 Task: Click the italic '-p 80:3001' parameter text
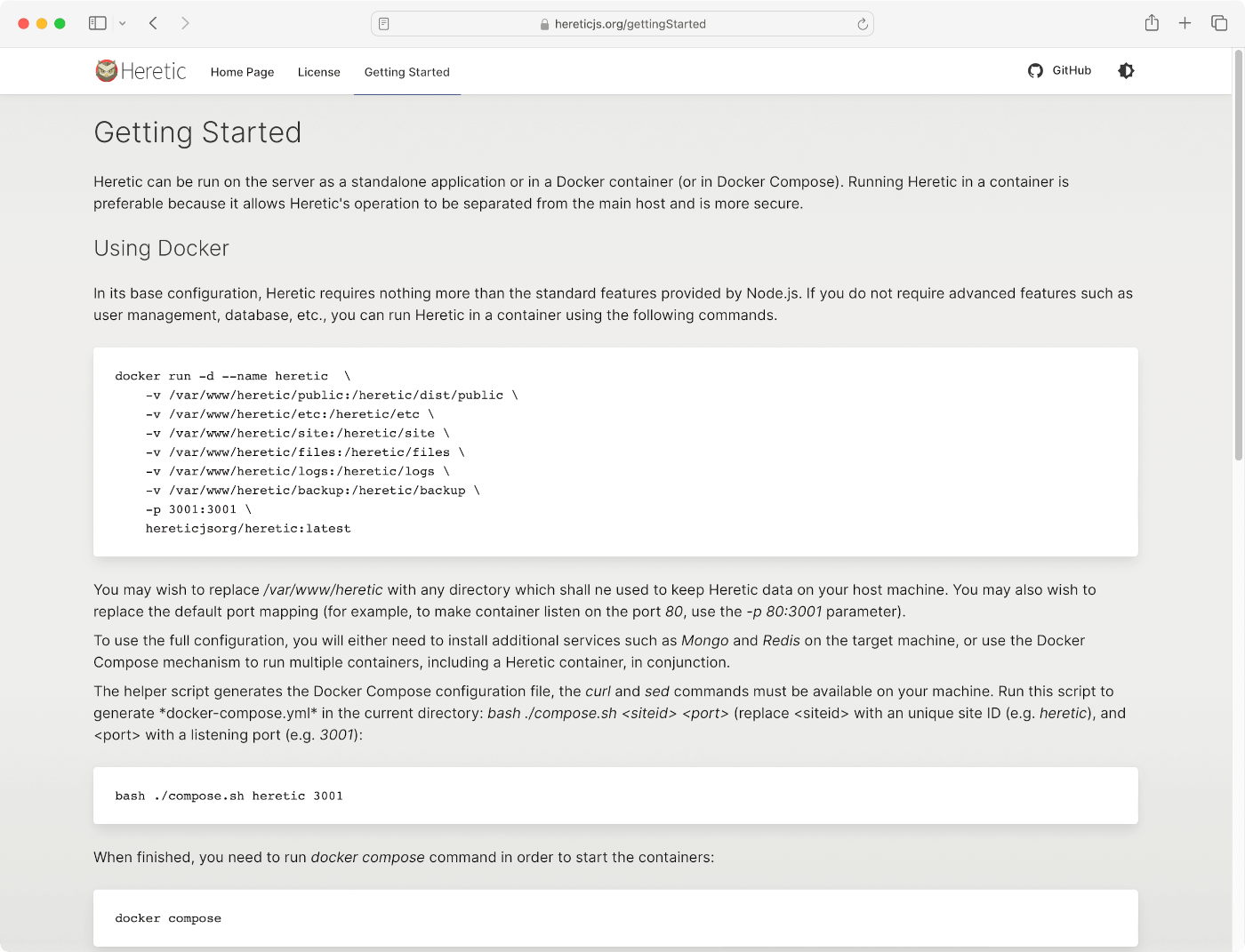[784, 612]
